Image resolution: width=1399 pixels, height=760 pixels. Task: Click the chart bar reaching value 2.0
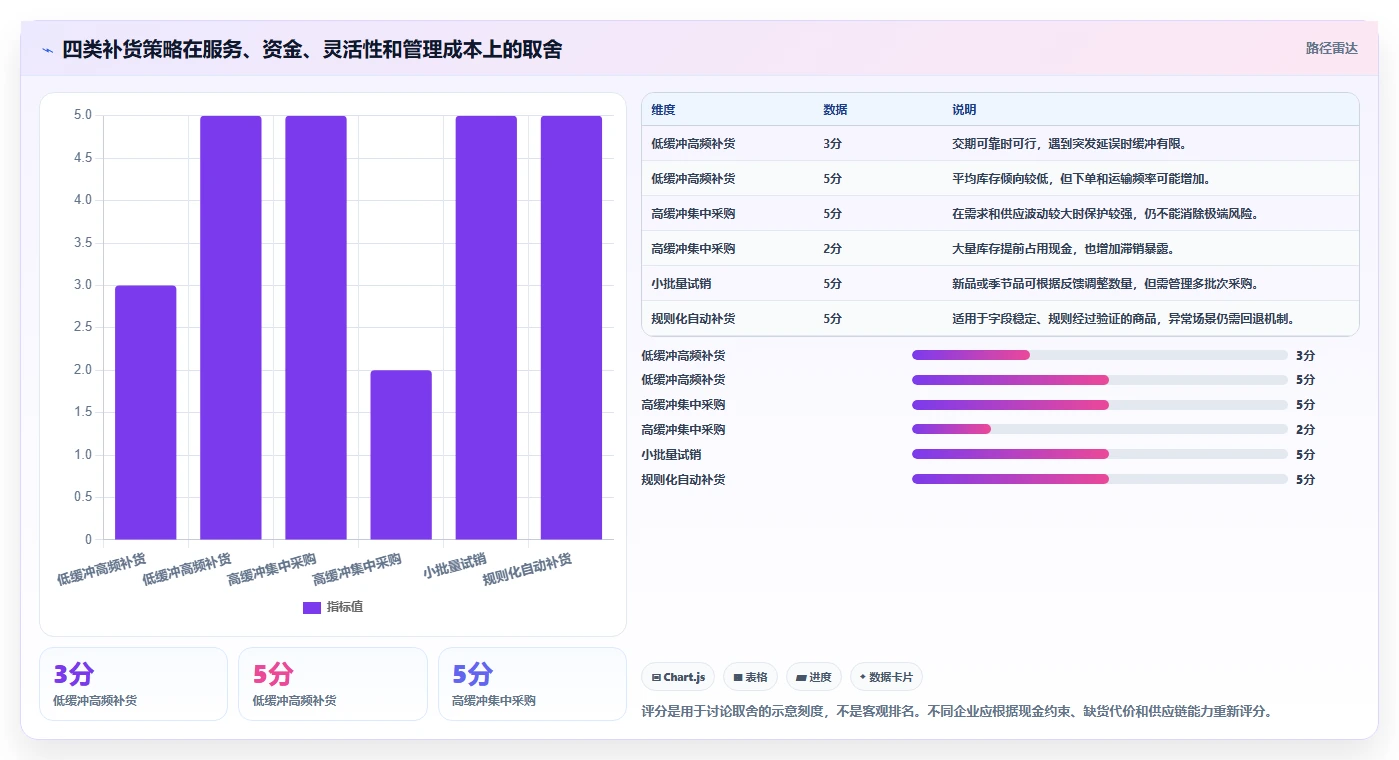pyautogui.click(x=401, y=455)
